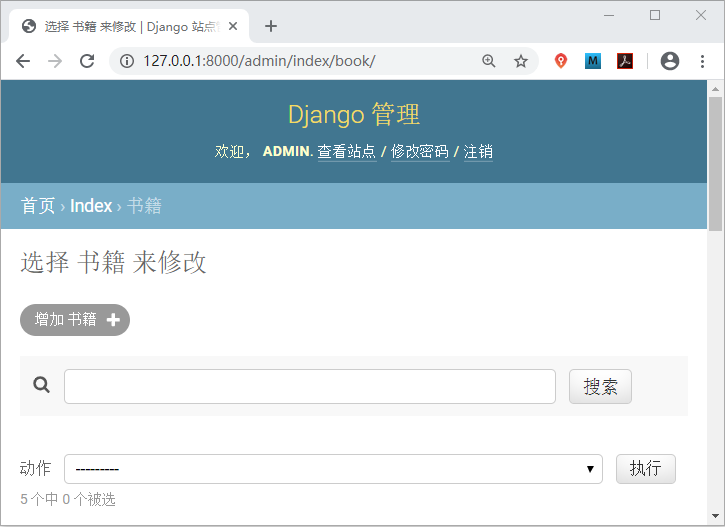Bookmark this page with the star
Viewport: 725px width, 527px height.
point(521,61)
